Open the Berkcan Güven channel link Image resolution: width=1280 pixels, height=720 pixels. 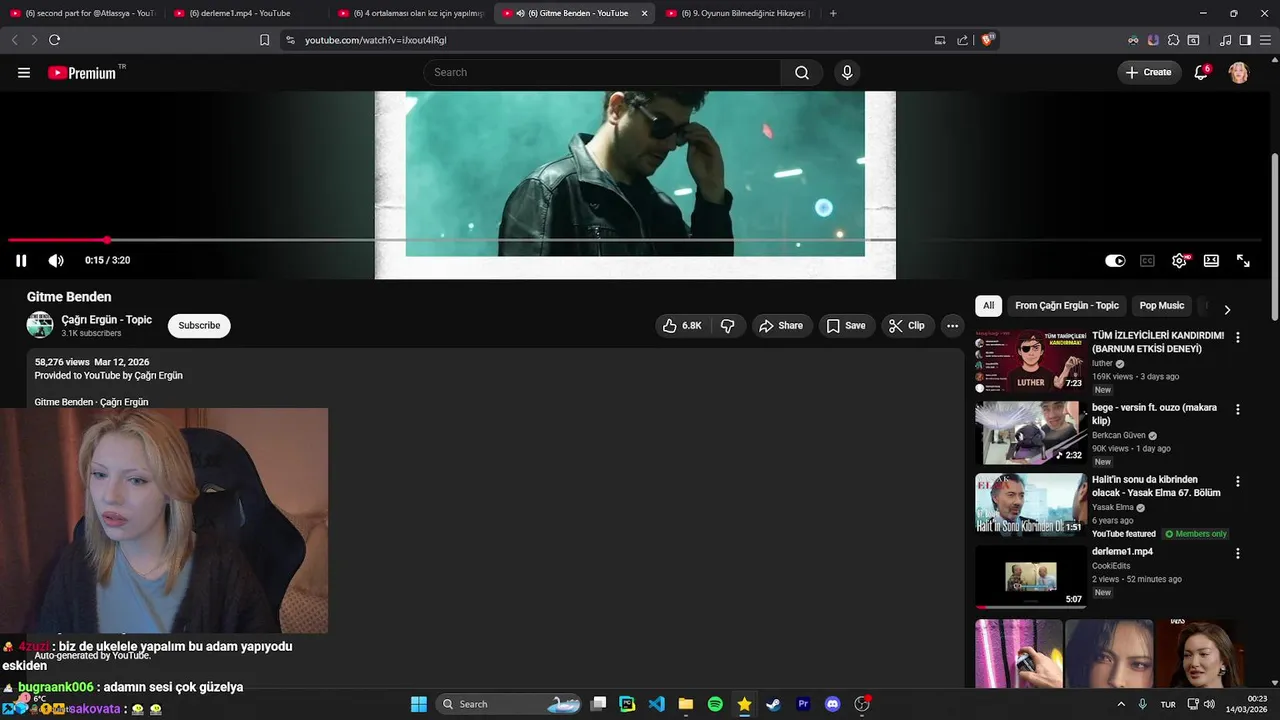tap(1118, 436)
